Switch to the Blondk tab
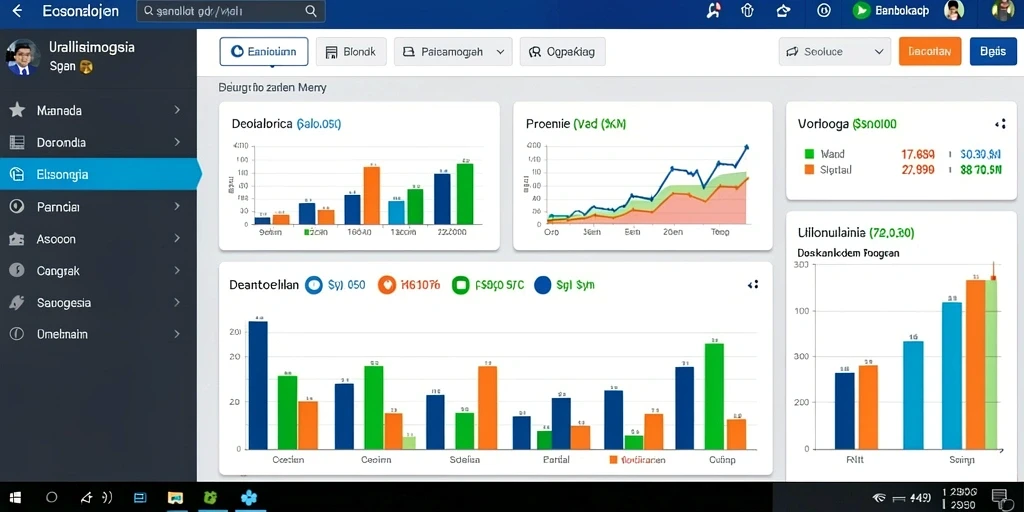The height and width of the screenshot is (512, 1024). [x=351, y=52]
